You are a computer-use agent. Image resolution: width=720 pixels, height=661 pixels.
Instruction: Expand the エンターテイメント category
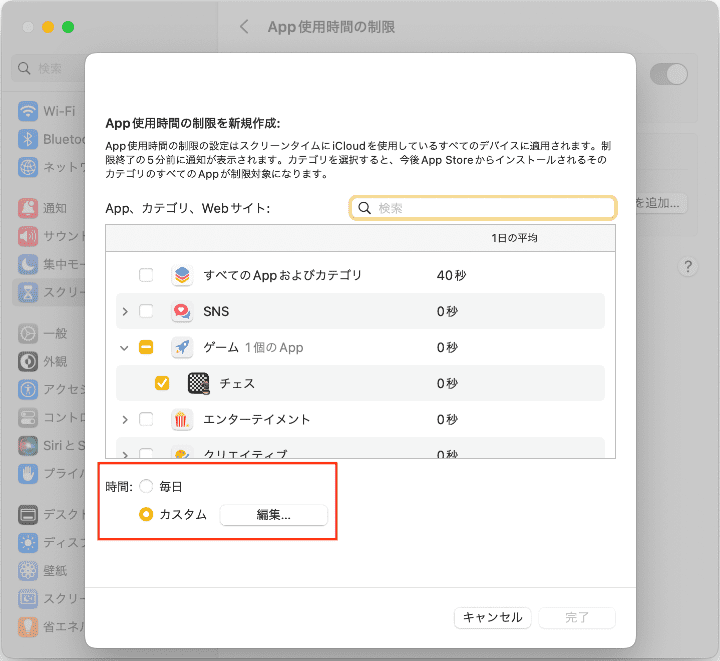125,419
